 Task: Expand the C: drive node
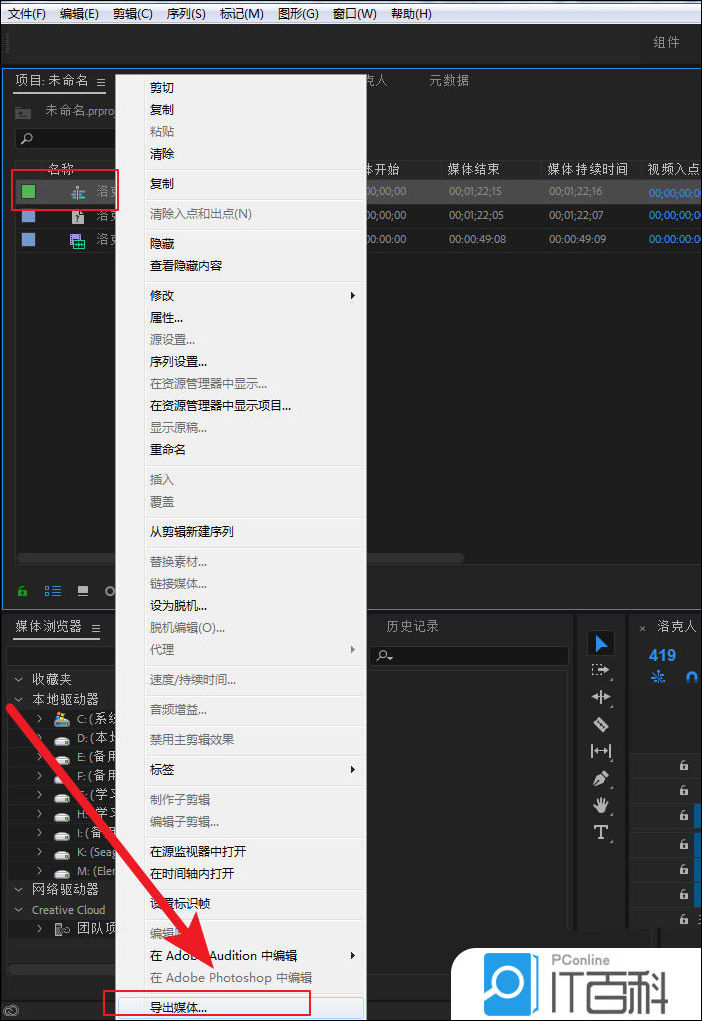pyautogui.click(x=40, y=719)
